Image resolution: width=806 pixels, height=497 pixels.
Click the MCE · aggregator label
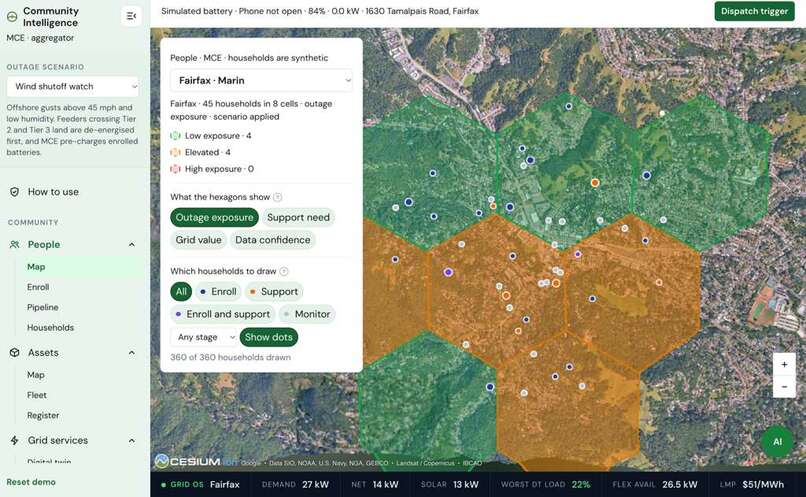40,38
